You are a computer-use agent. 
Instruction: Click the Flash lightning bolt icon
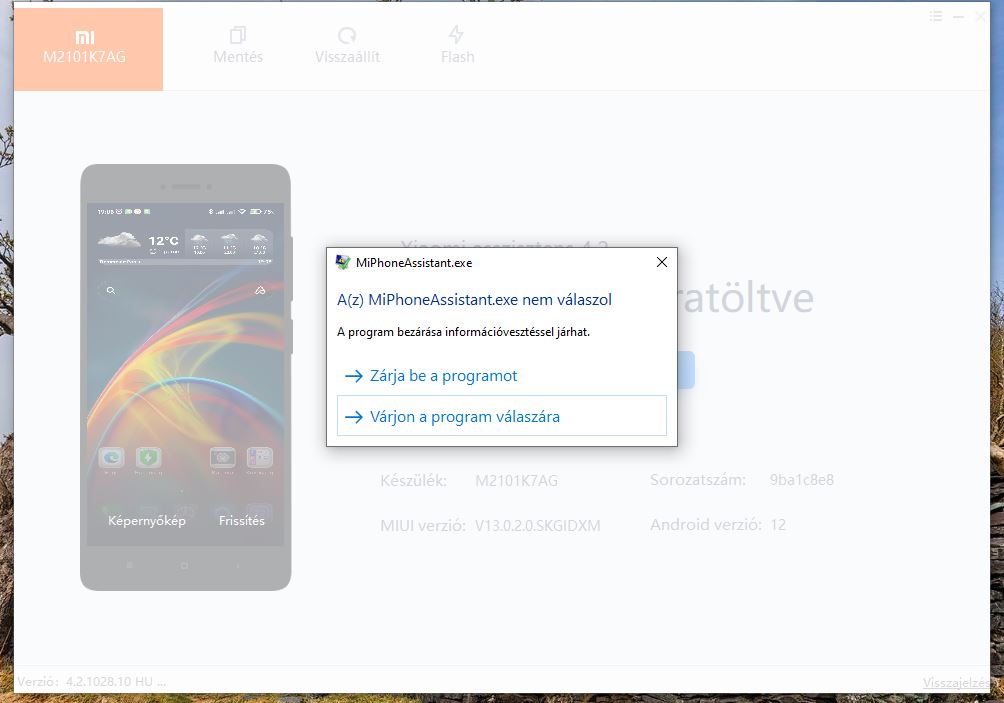[456, 34]
